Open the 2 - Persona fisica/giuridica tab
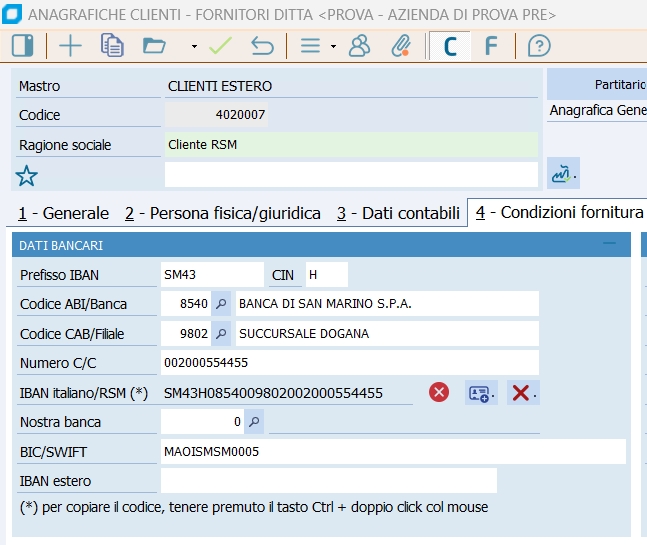Viewport: 647px width, 545px height. click(223, 213)
